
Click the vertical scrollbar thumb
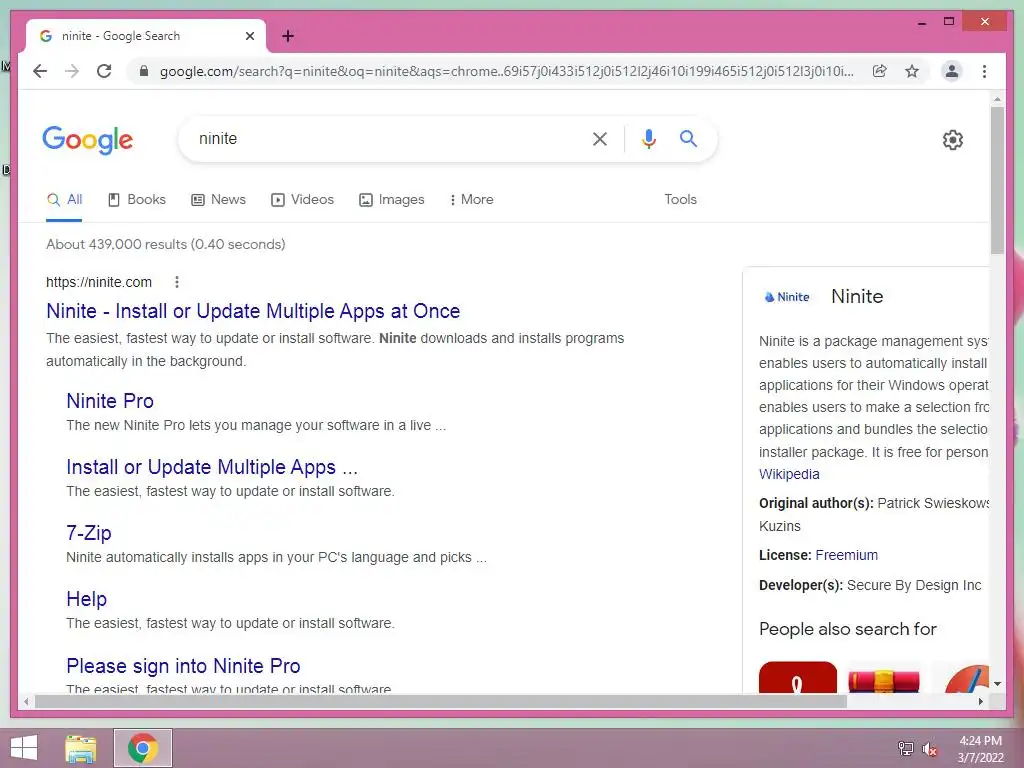(997, 180)
